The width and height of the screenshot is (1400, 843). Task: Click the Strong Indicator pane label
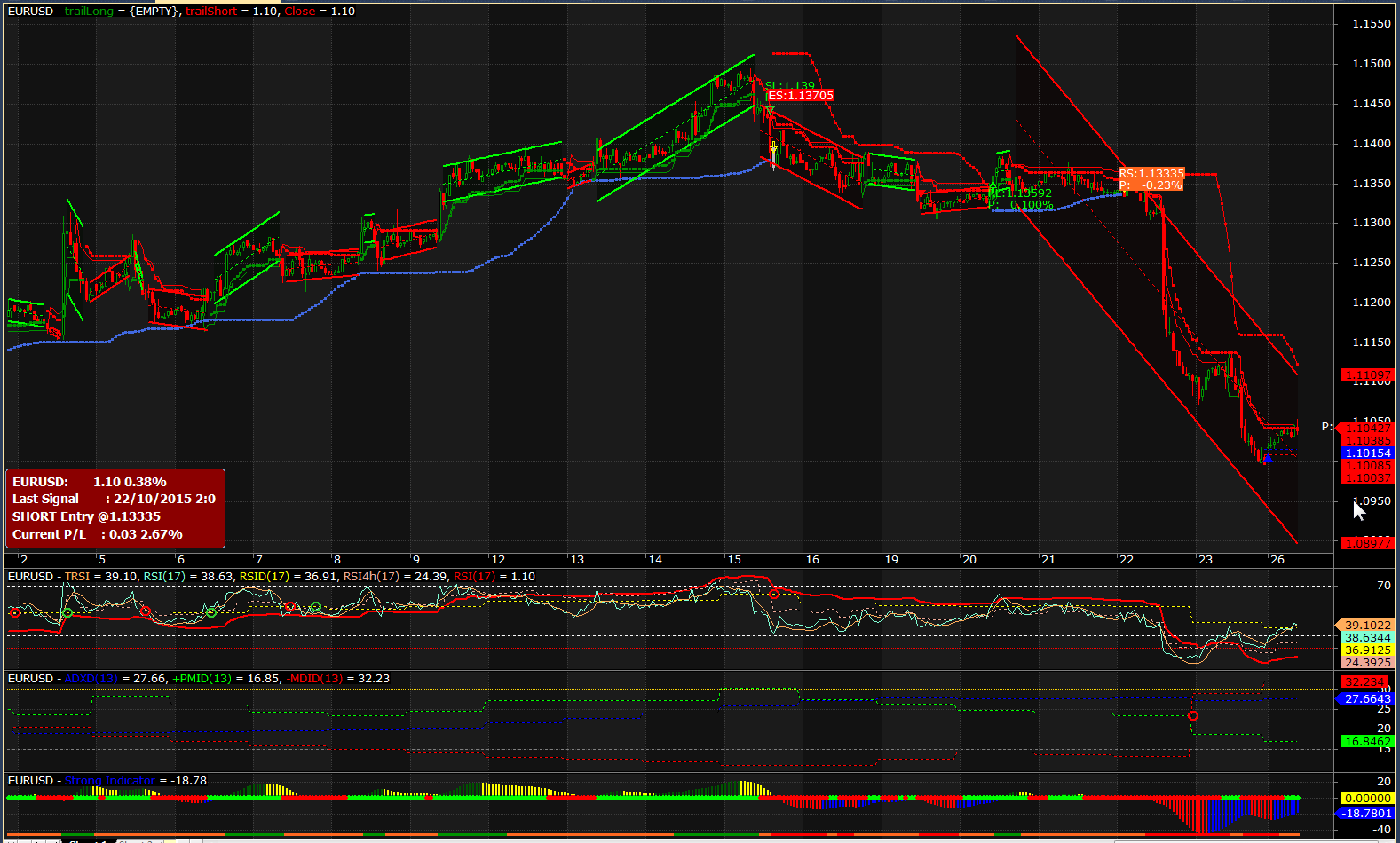click(x=110, y=781)
